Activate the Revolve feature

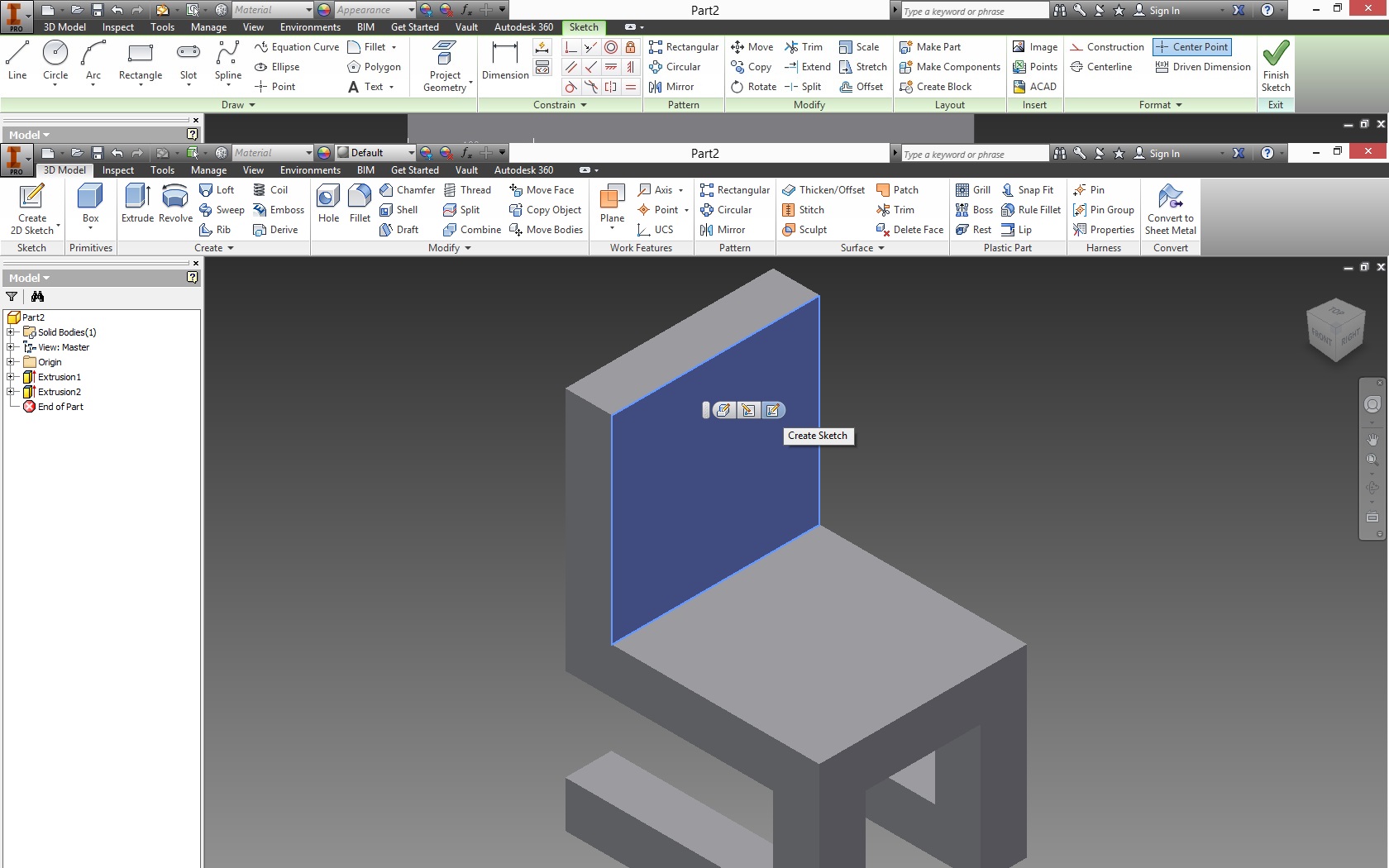[175, 203]
